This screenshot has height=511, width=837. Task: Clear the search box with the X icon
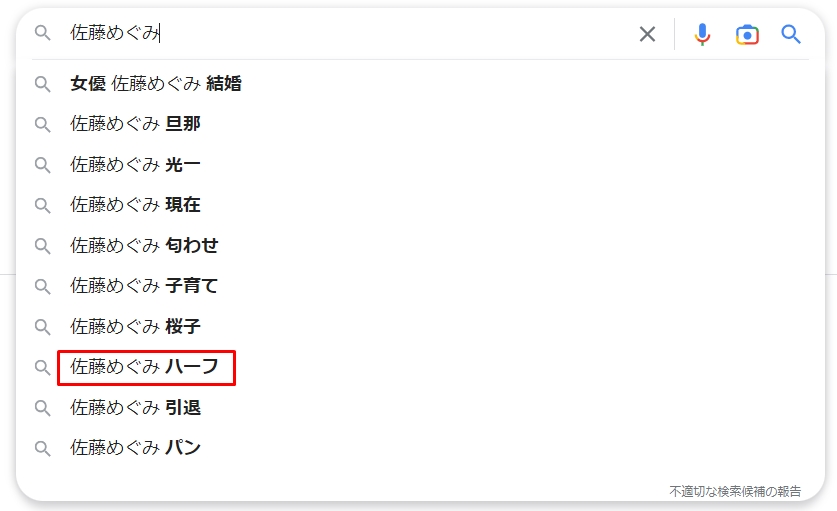click(647, 34)
